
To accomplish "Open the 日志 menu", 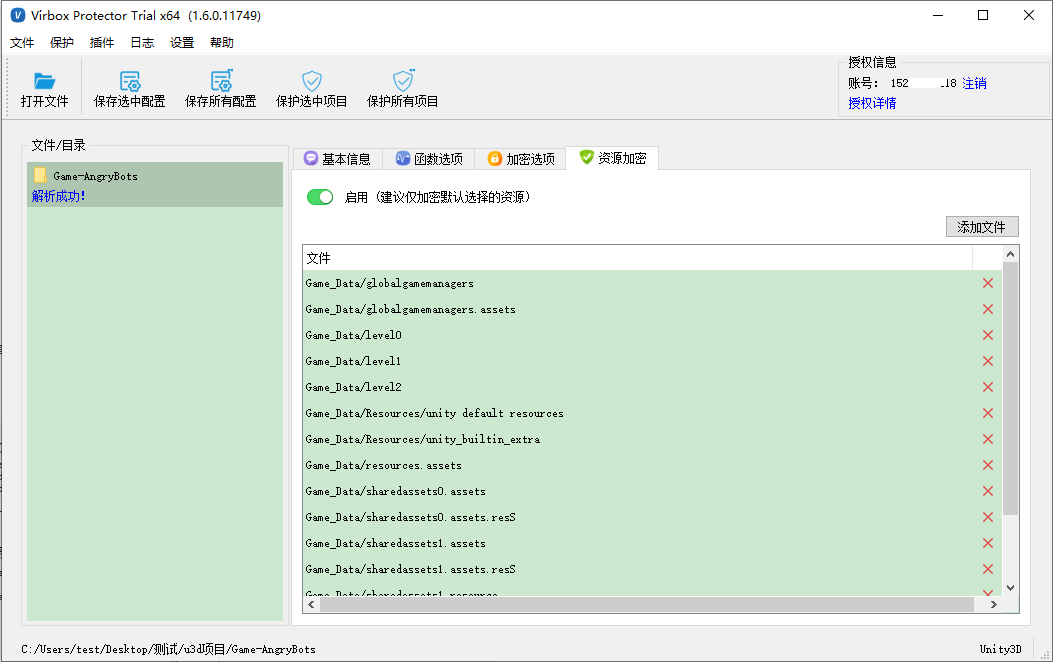I will click(142, 42).
